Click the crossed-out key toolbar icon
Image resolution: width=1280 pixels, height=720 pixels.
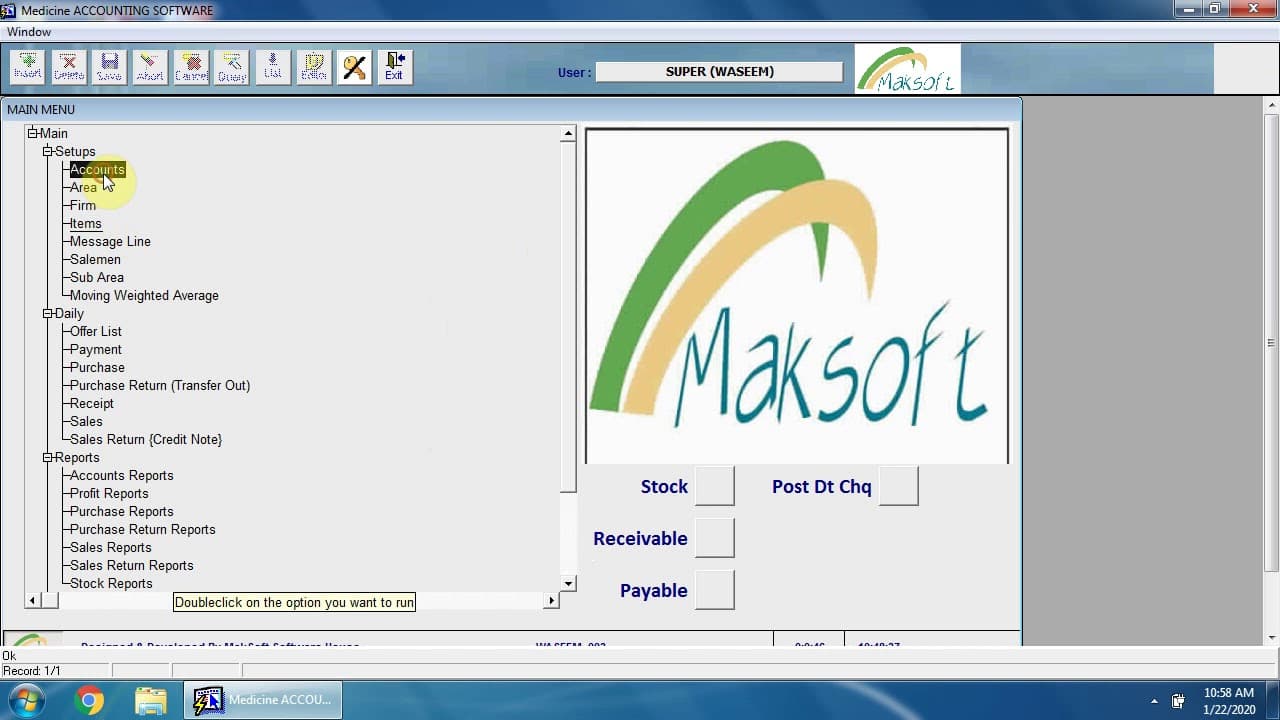[354, 67]
